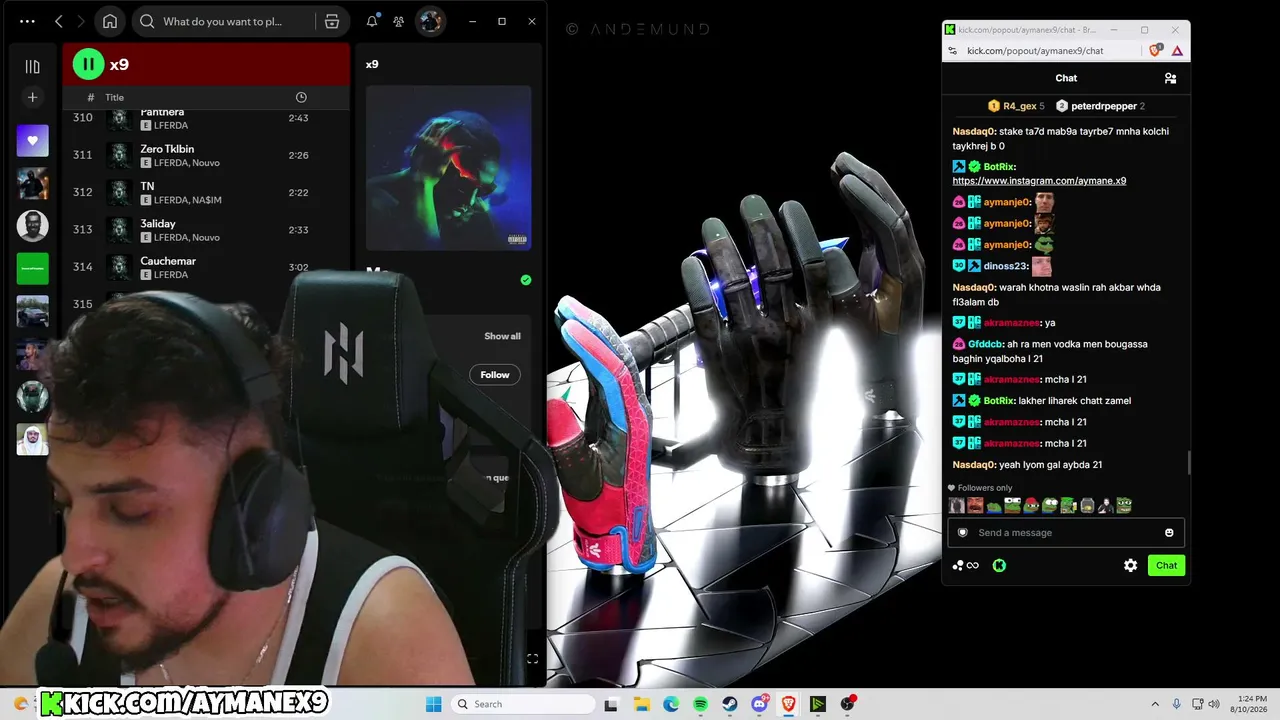The image size is (1280, 720).
Task: Open File Explorer from the taskbar
Action: [641, 704]
